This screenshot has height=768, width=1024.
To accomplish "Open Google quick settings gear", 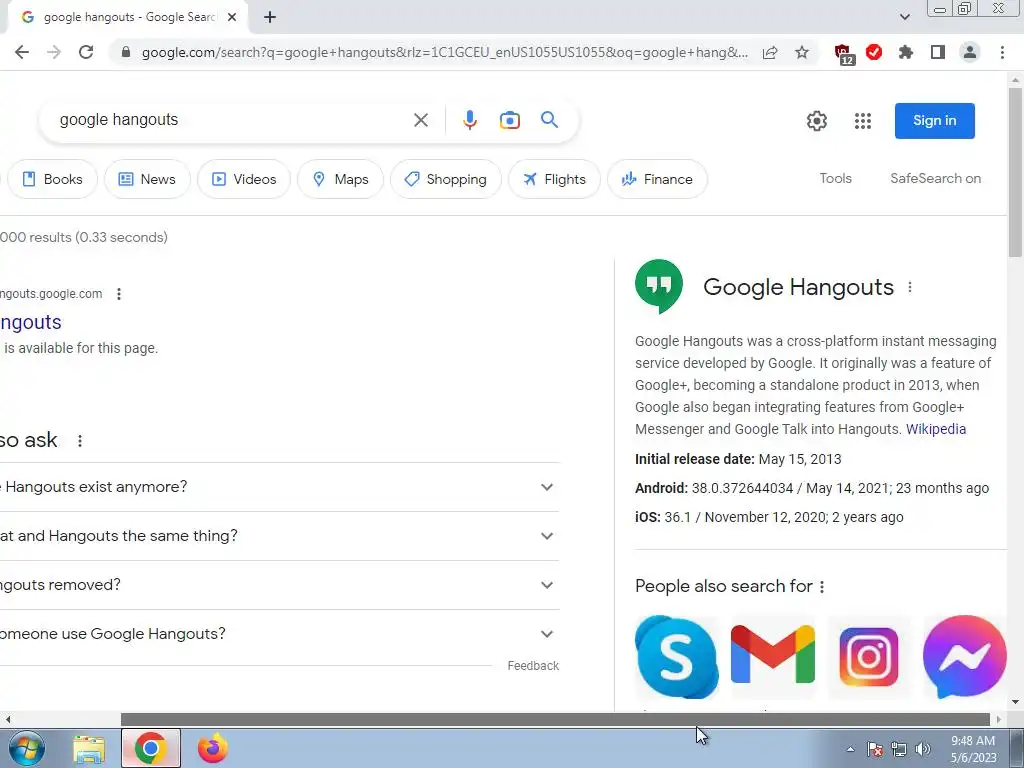I will [x=817, y=121].
